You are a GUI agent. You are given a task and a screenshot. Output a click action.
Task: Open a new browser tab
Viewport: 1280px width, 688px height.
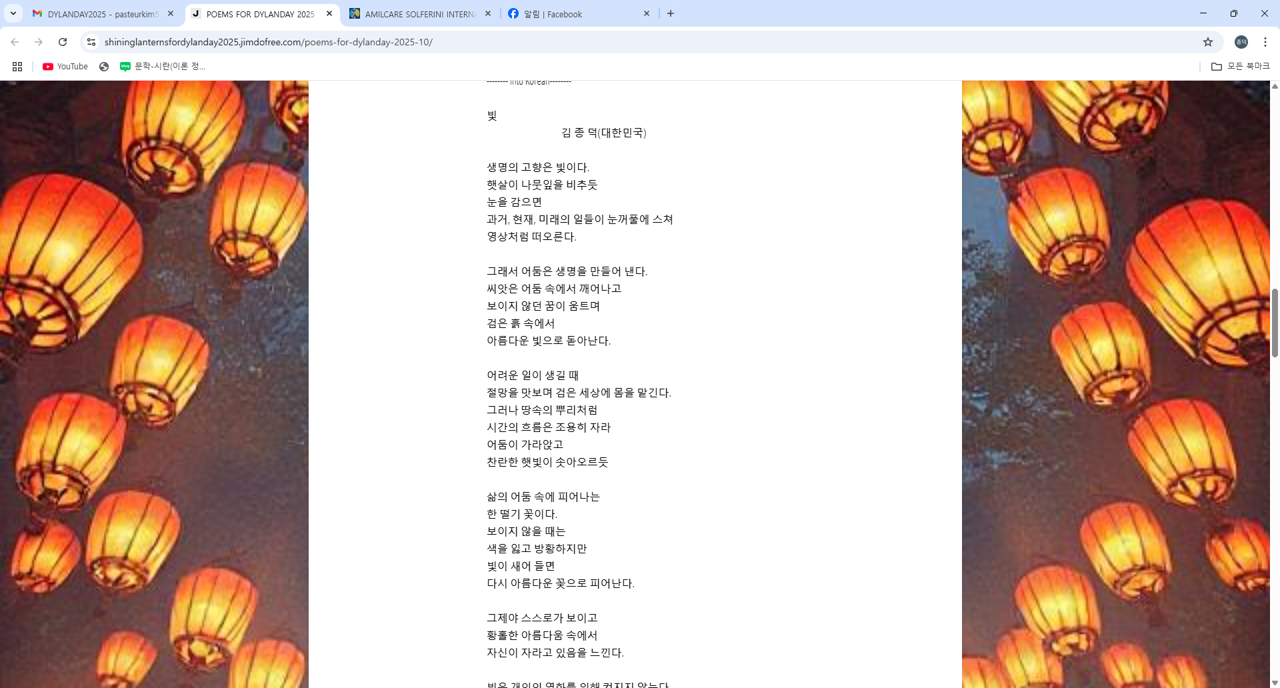coord(670,14)
